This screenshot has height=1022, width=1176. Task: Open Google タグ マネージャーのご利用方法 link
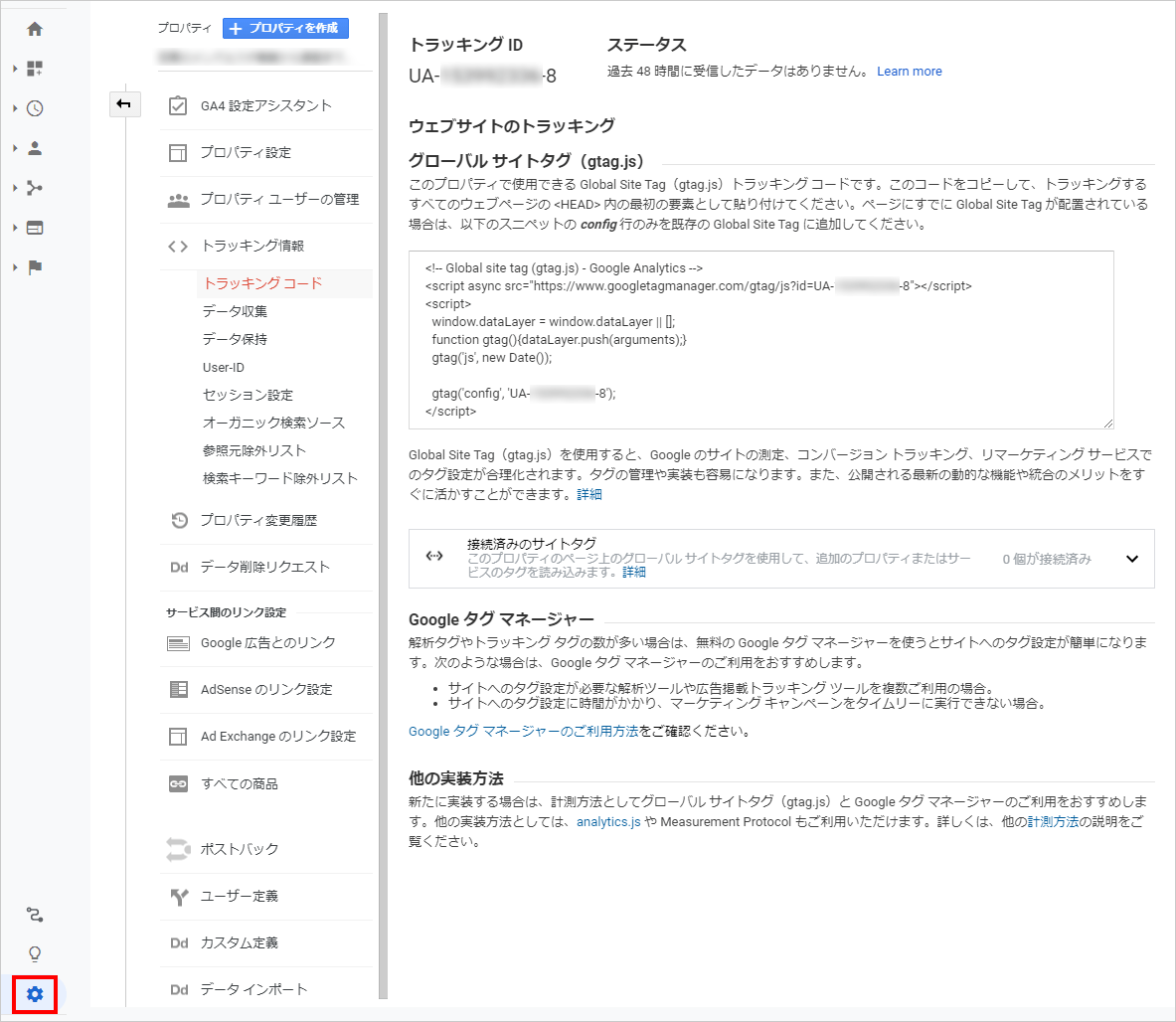point(524,731)
